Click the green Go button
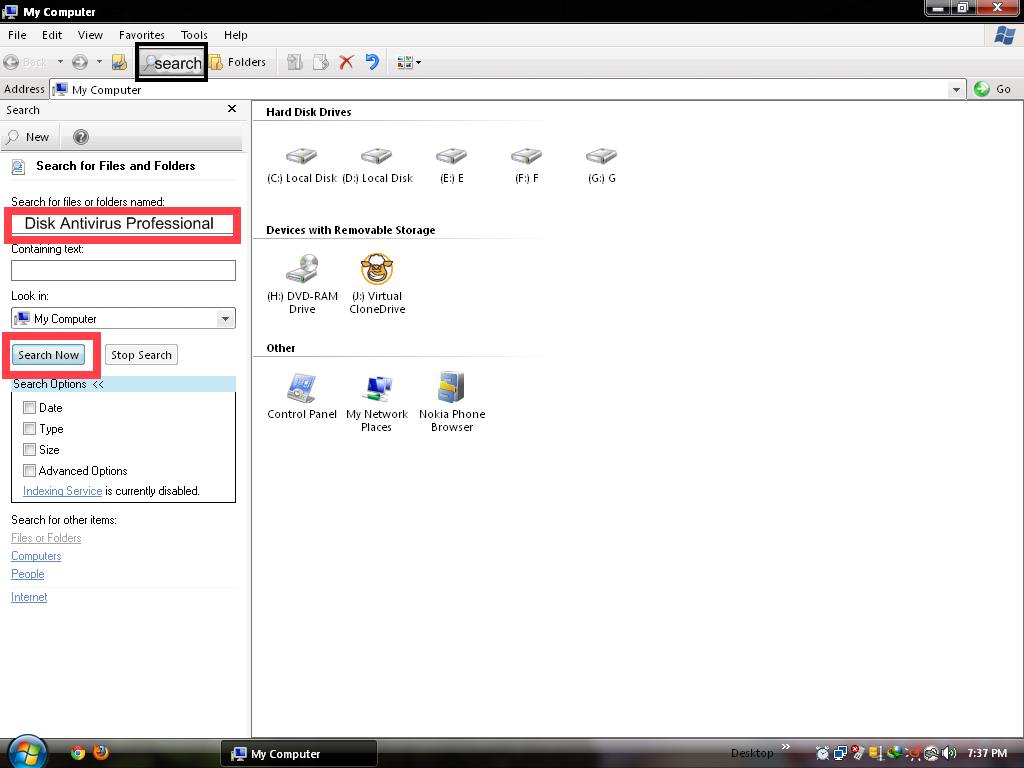This screenshot has height=768, width=1024. click(993, 89)
